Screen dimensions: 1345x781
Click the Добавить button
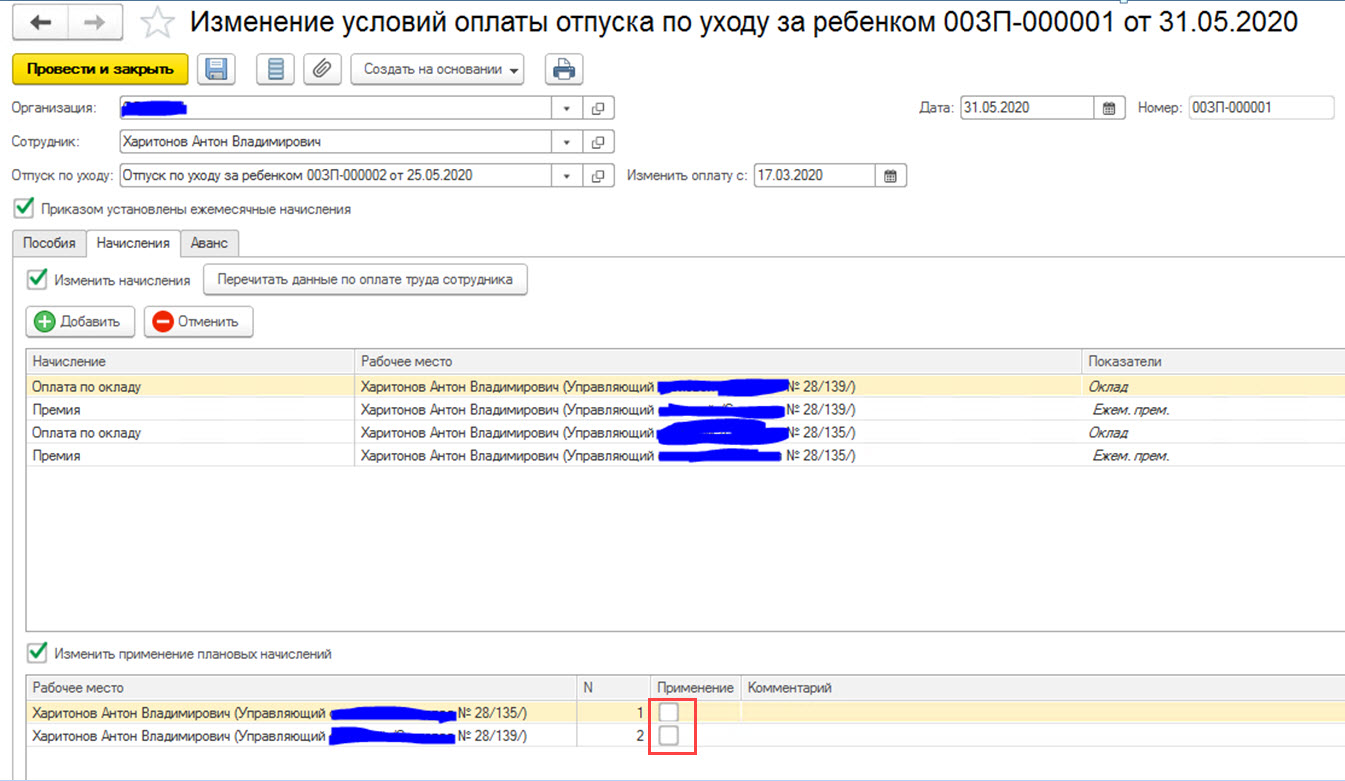coord(80,321)
